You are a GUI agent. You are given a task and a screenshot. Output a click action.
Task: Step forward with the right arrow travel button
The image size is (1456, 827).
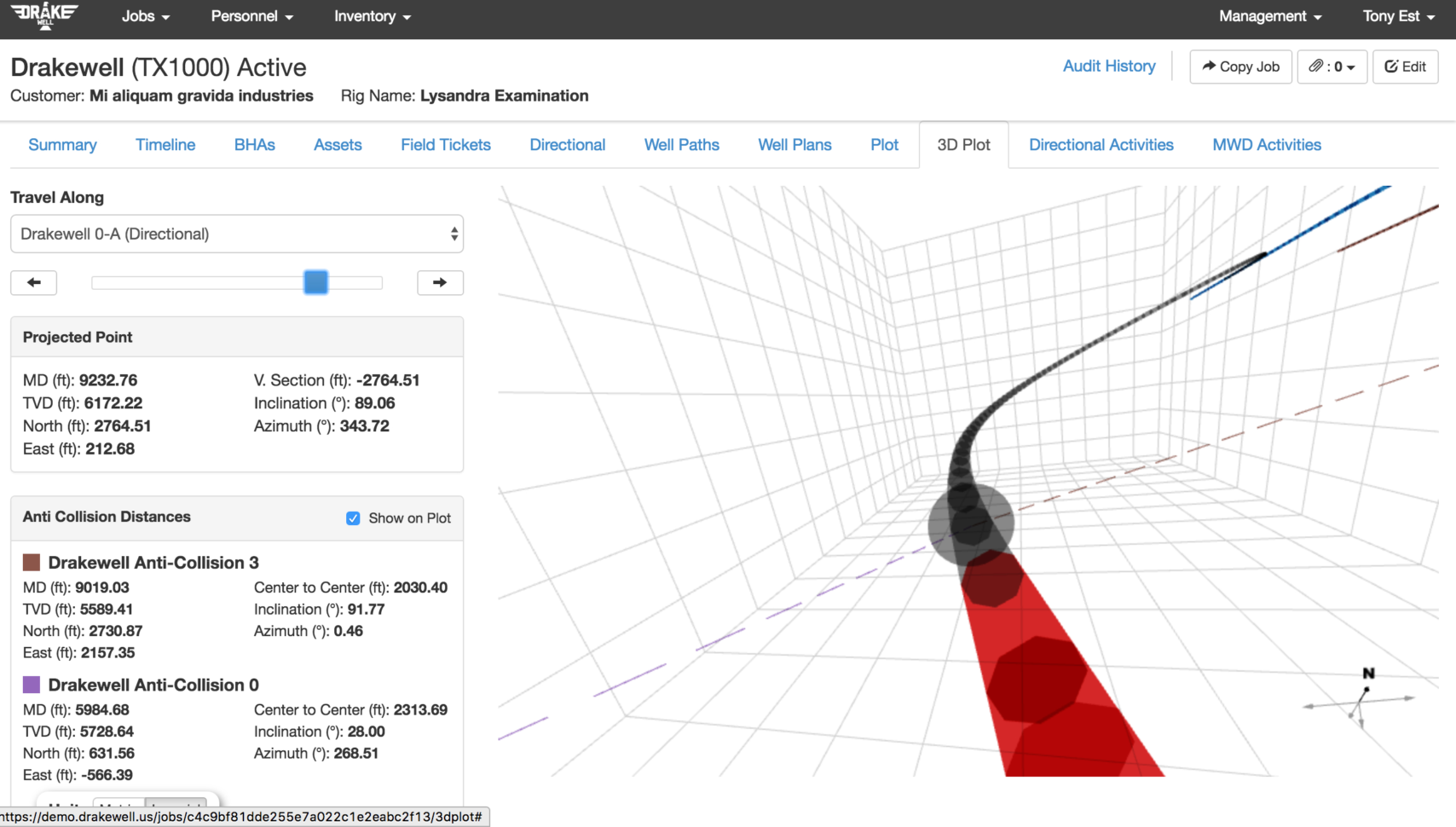pyautogui.click(x=440, y=282)
